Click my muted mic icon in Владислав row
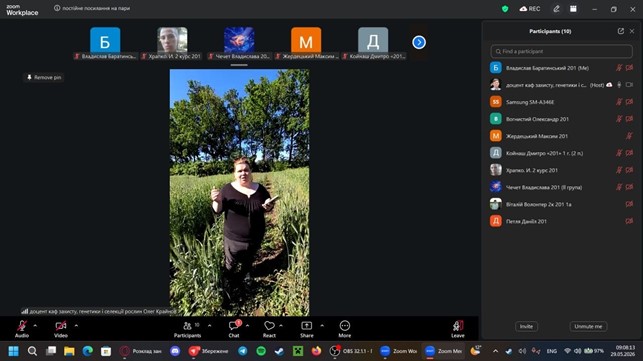 point(619,68)
